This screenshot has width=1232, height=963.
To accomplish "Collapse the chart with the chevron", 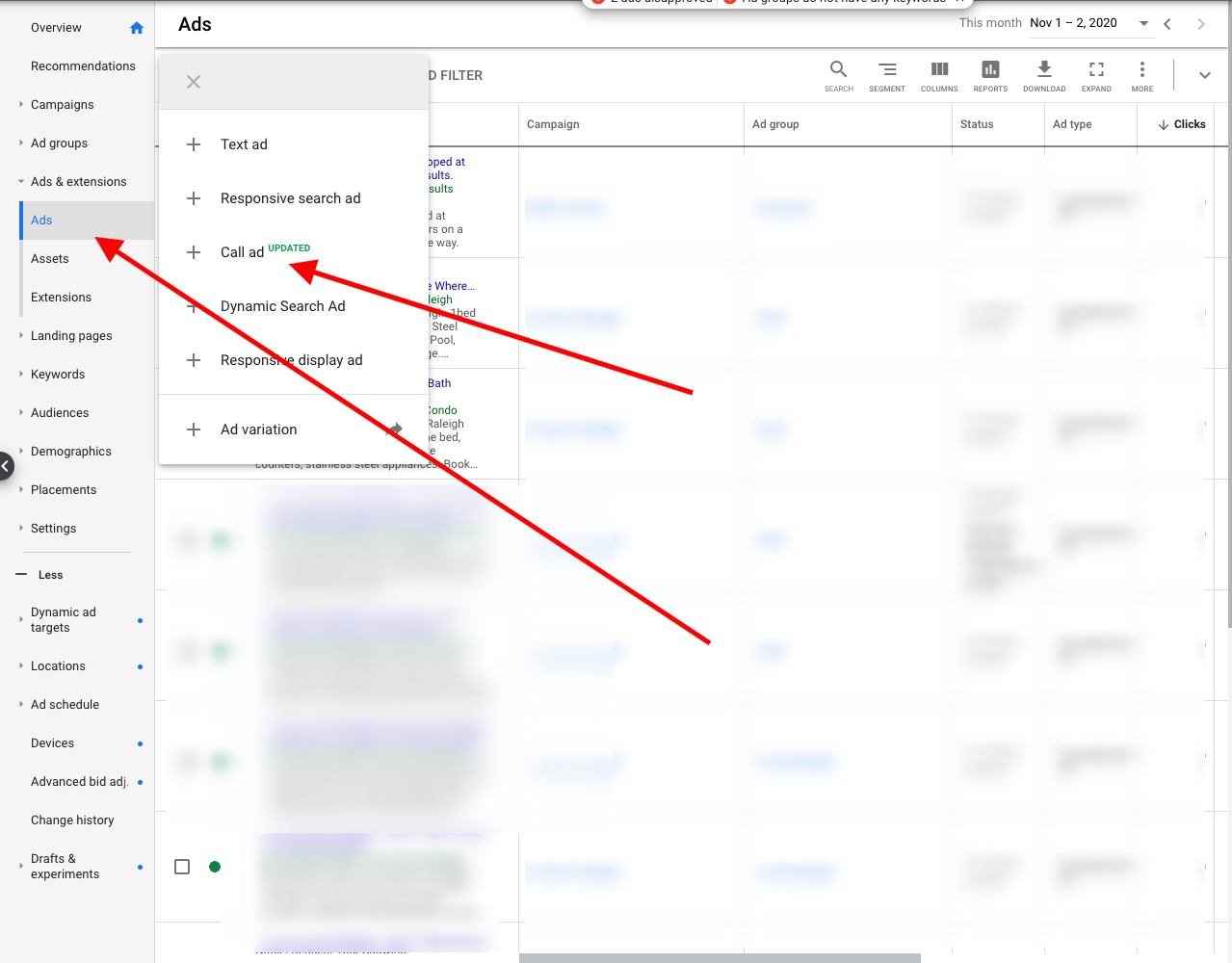I will 1205,75.
